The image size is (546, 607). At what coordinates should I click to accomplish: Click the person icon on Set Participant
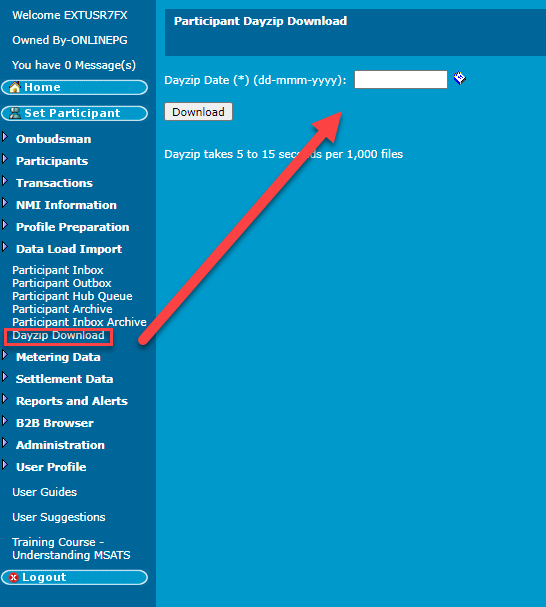coord(15,113)
